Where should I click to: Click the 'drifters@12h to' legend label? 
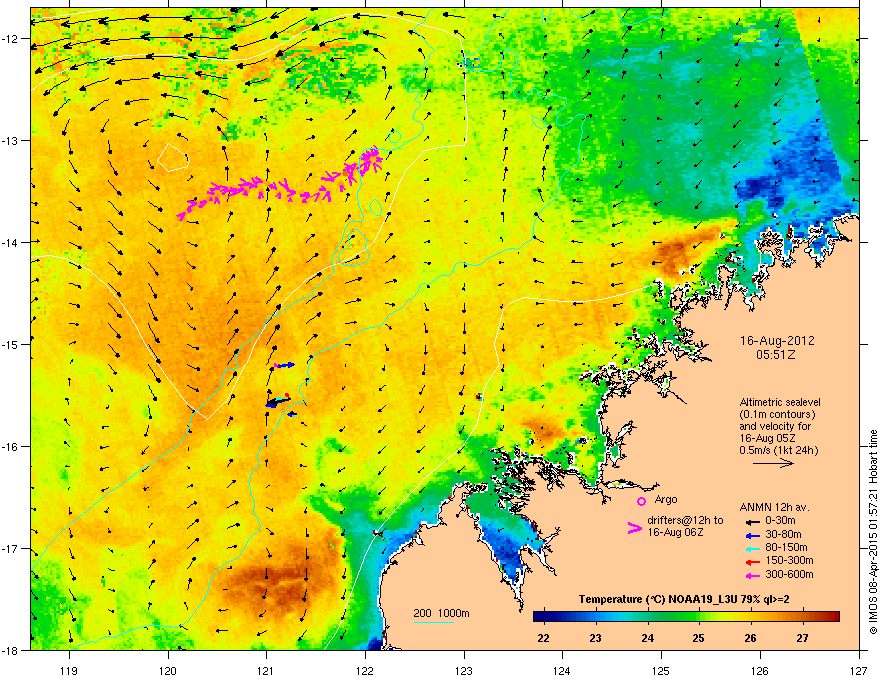[x=685, y=520]
